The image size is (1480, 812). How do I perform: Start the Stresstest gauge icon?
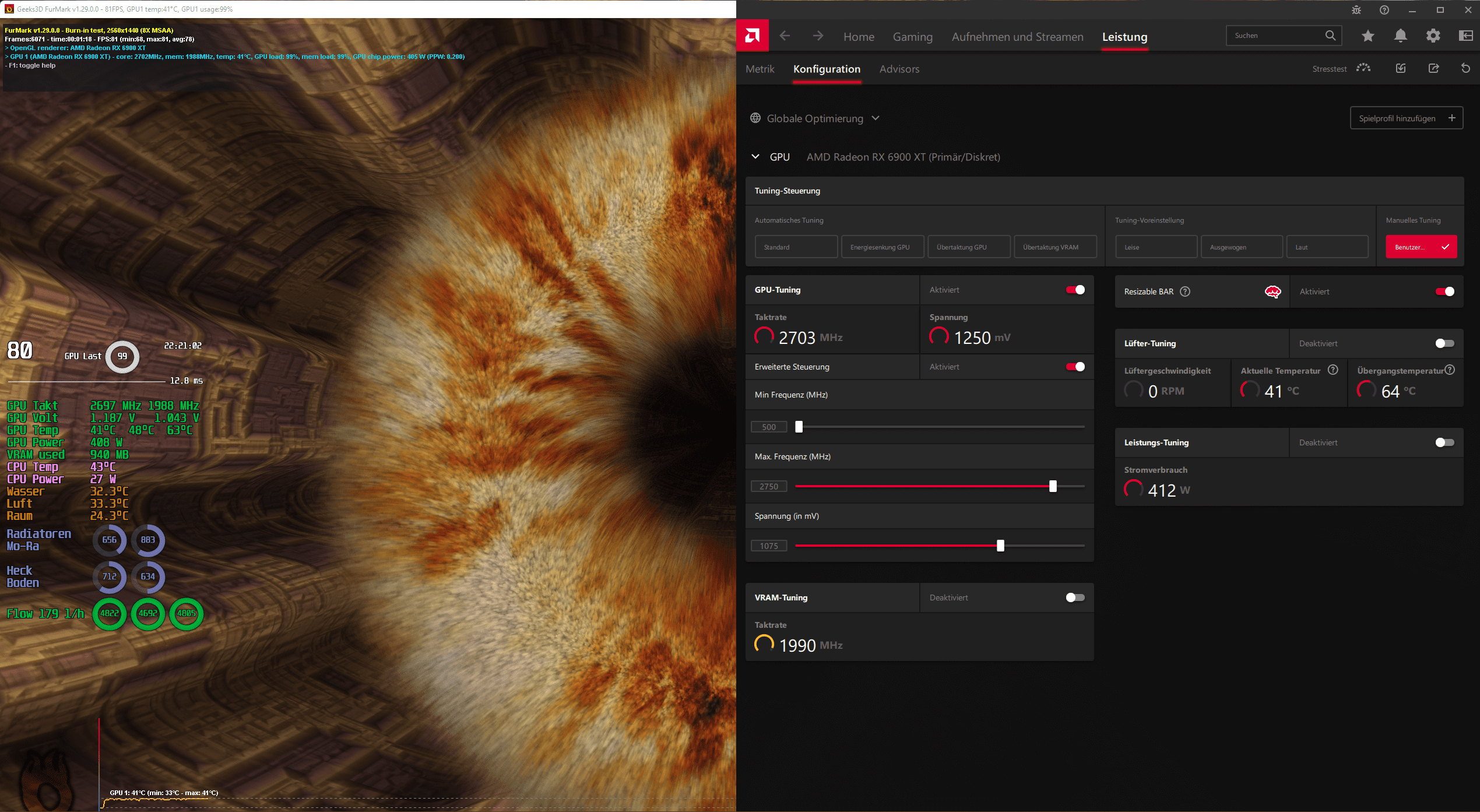pyautogui.click(x=1363, y=68)
